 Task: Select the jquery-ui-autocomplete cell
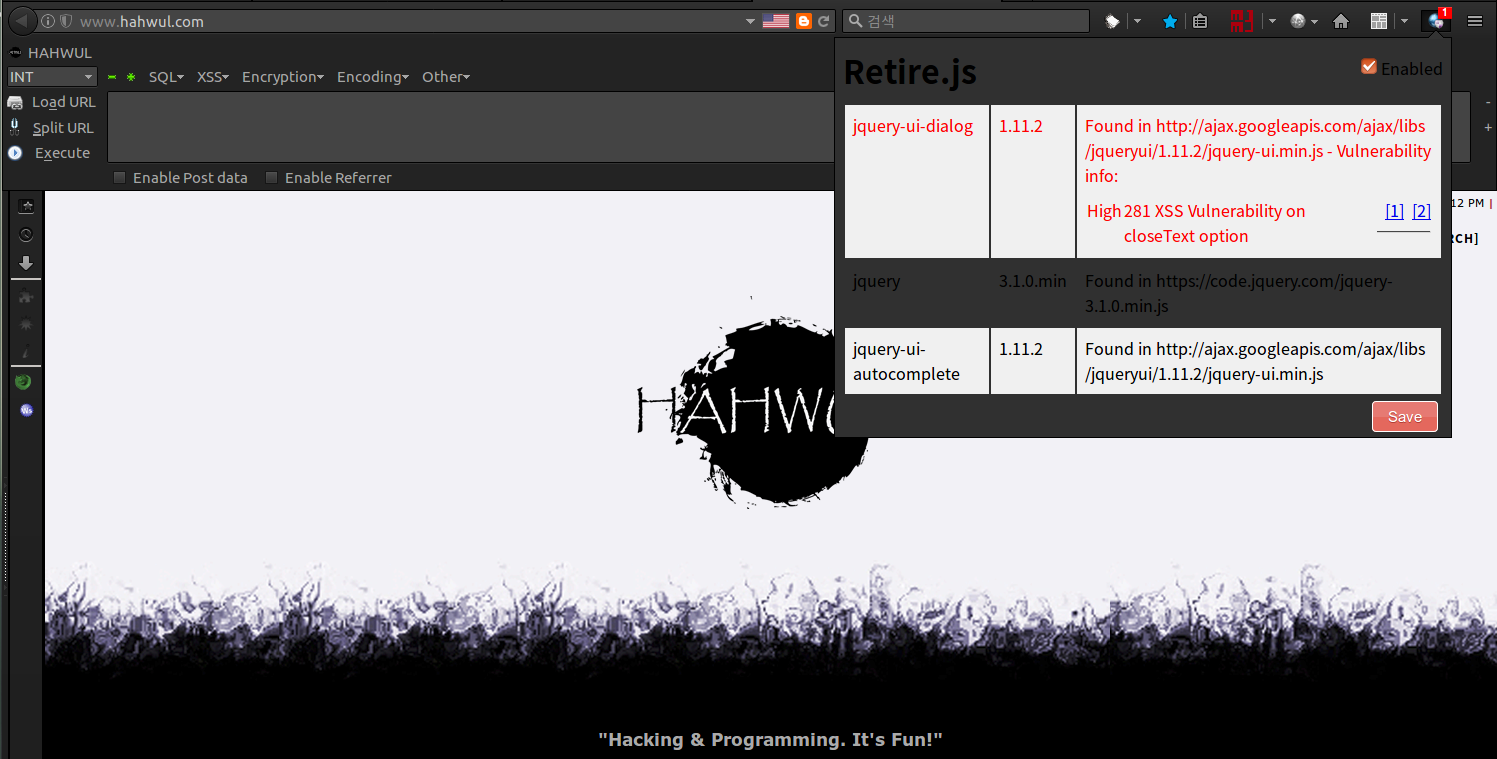point(917,361)
